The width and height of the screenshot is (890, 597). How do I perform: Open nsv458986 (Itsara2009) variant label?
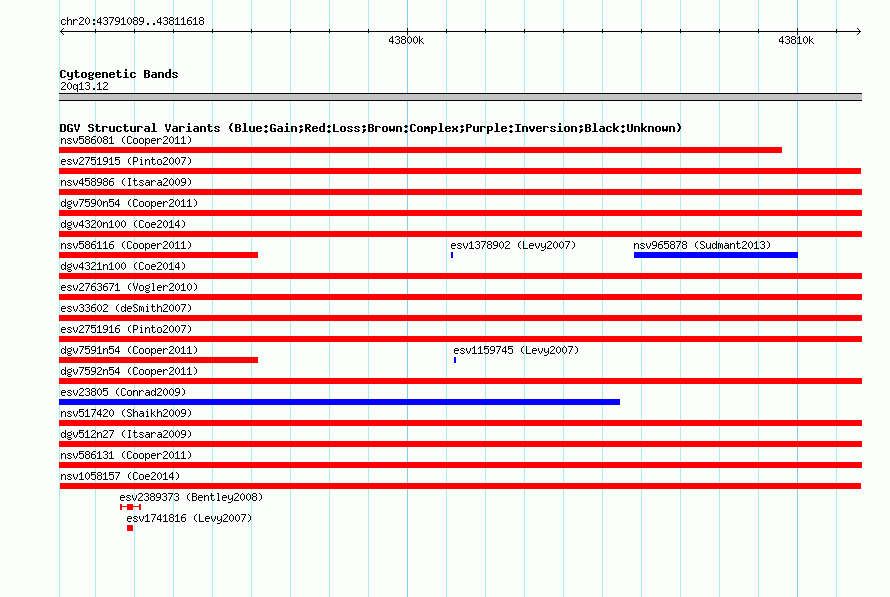(126, 182)
